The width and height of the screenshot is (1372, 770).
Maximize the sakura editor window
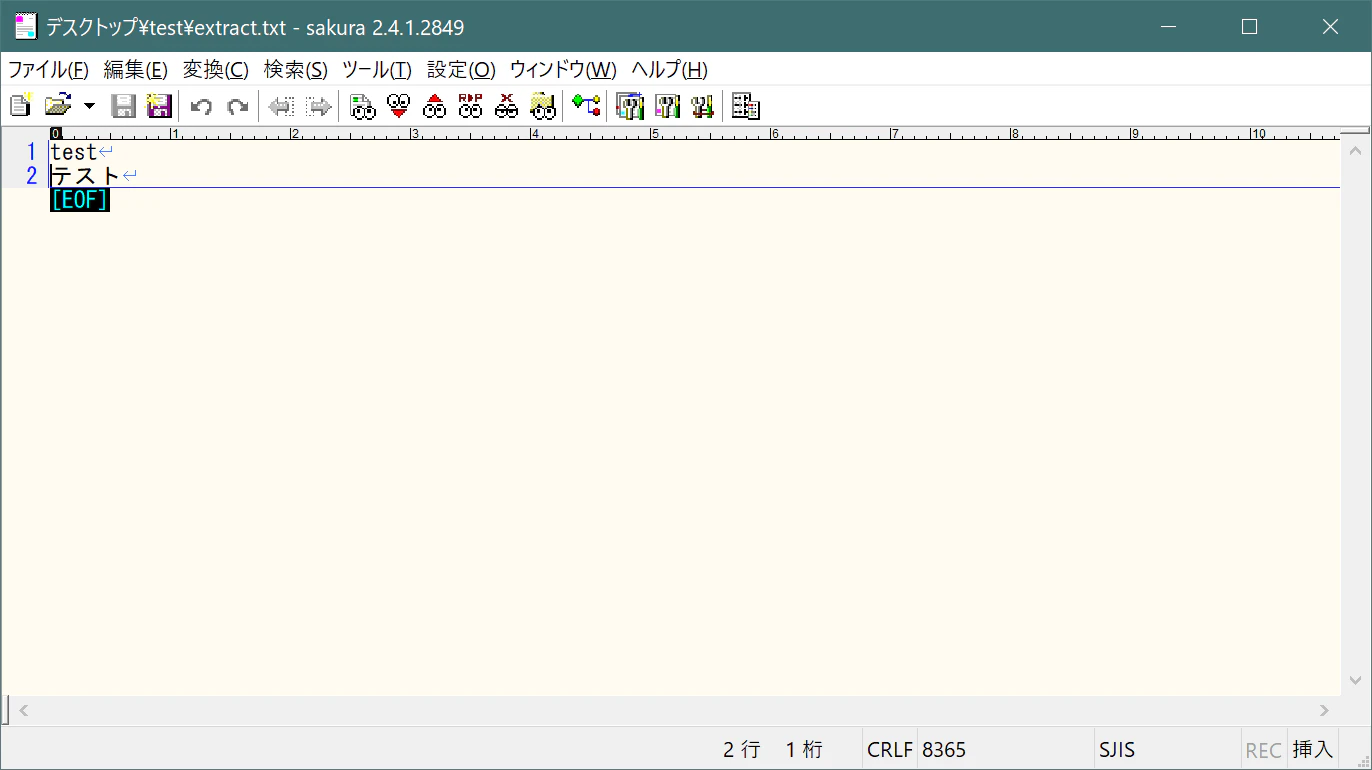pyautogui.click(x=1249, y=27)
